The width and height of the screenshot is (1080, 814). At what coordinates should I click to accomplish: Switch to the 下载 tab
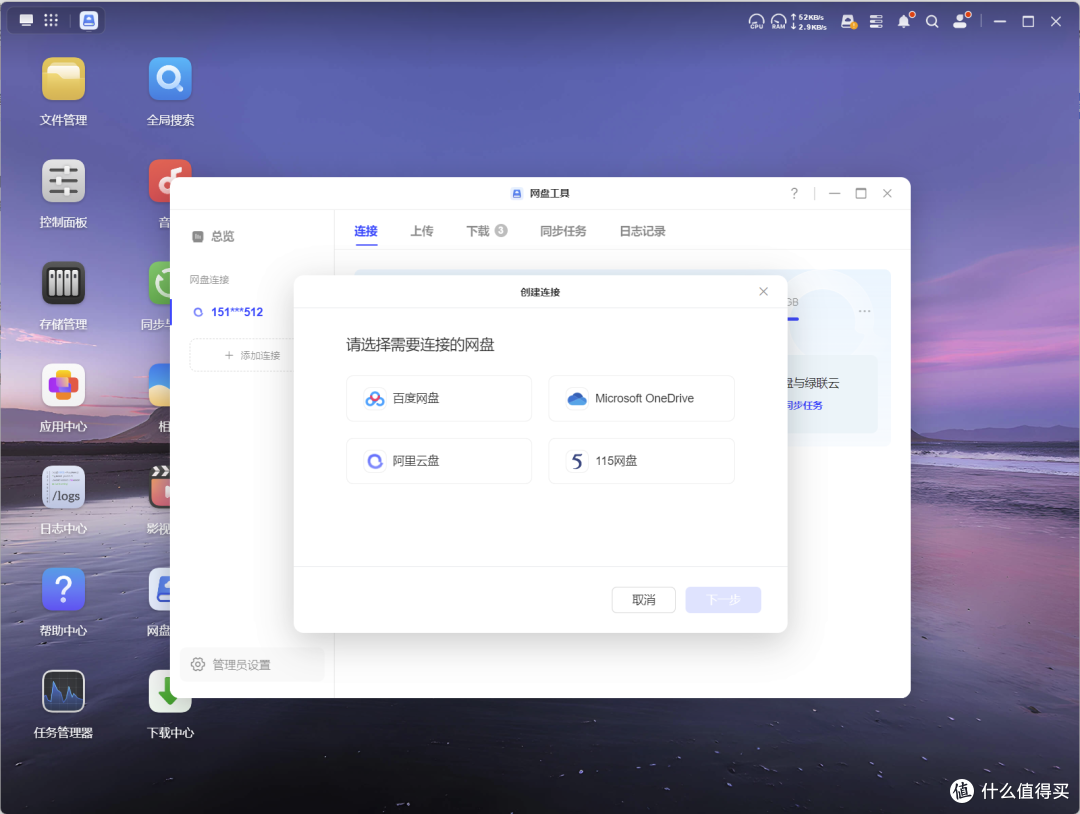click(486, 231)
